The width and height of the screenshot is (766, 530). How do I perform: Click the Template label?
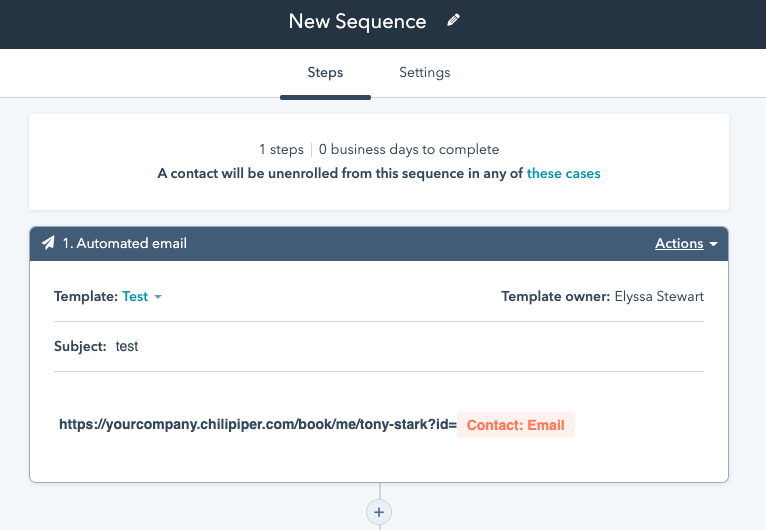click(86, 297)
